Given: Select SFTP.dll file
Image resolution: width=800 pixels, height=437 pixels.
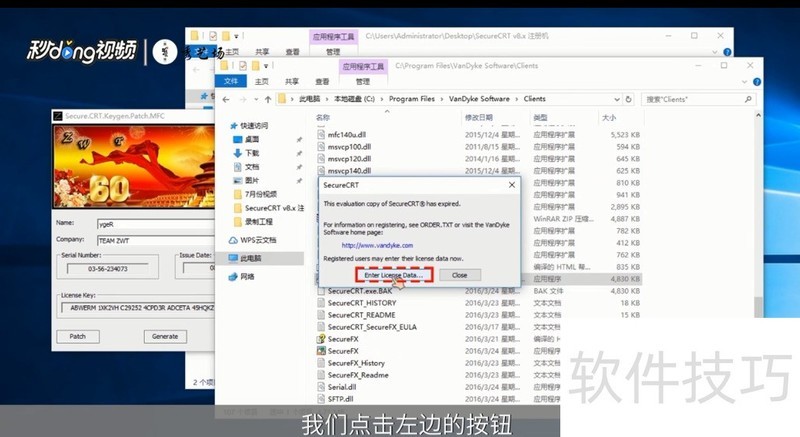Looking at the screenshot, I should 340,399.
